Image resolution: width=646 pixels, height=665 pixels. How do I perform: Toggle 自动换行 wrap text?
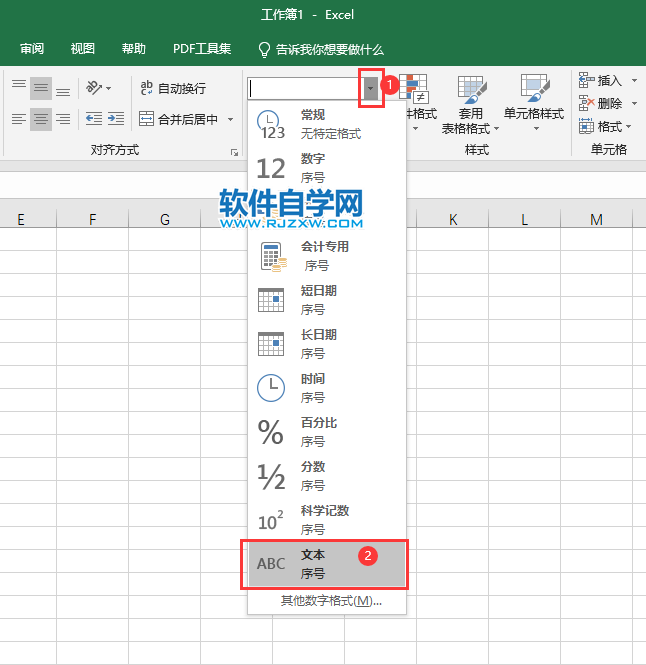(173, 88)
